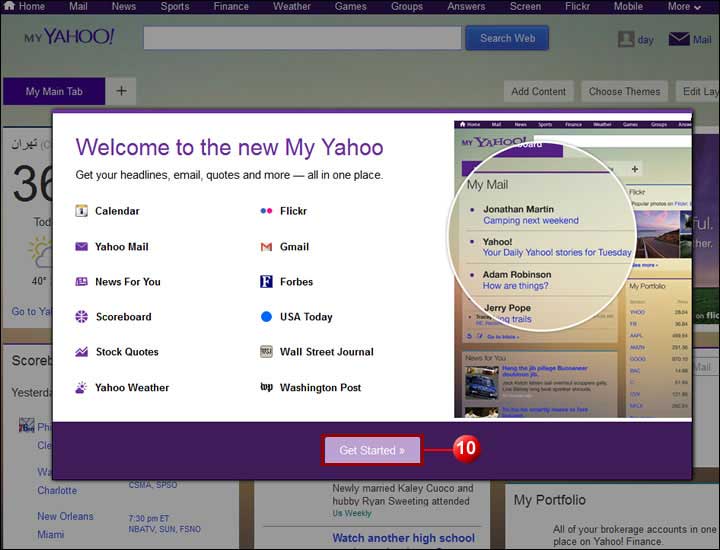Open Flickr in top navigation
This screenshot has width=720, height=550.
(577, 6)
